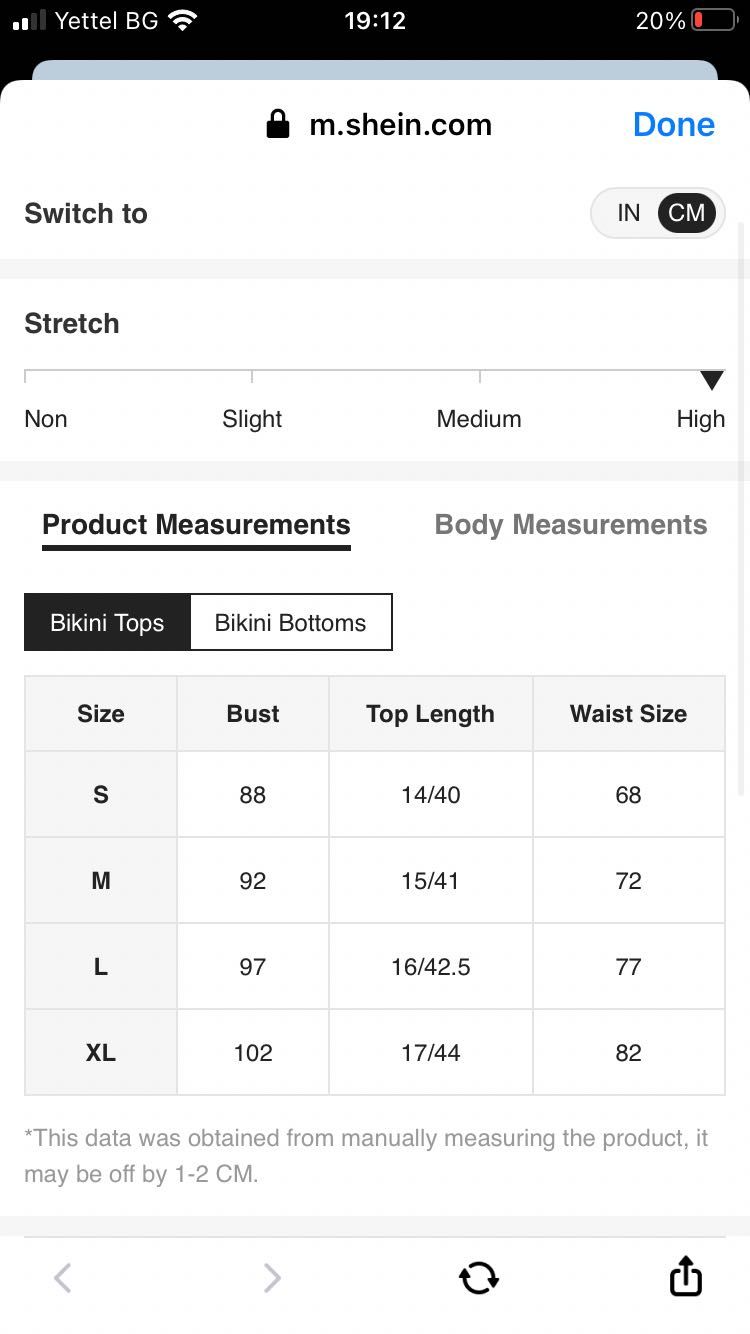This screenshot has height=1334, width=750.
Task: Tap Done to close the browser view
Action: click(x=674, y=124)
